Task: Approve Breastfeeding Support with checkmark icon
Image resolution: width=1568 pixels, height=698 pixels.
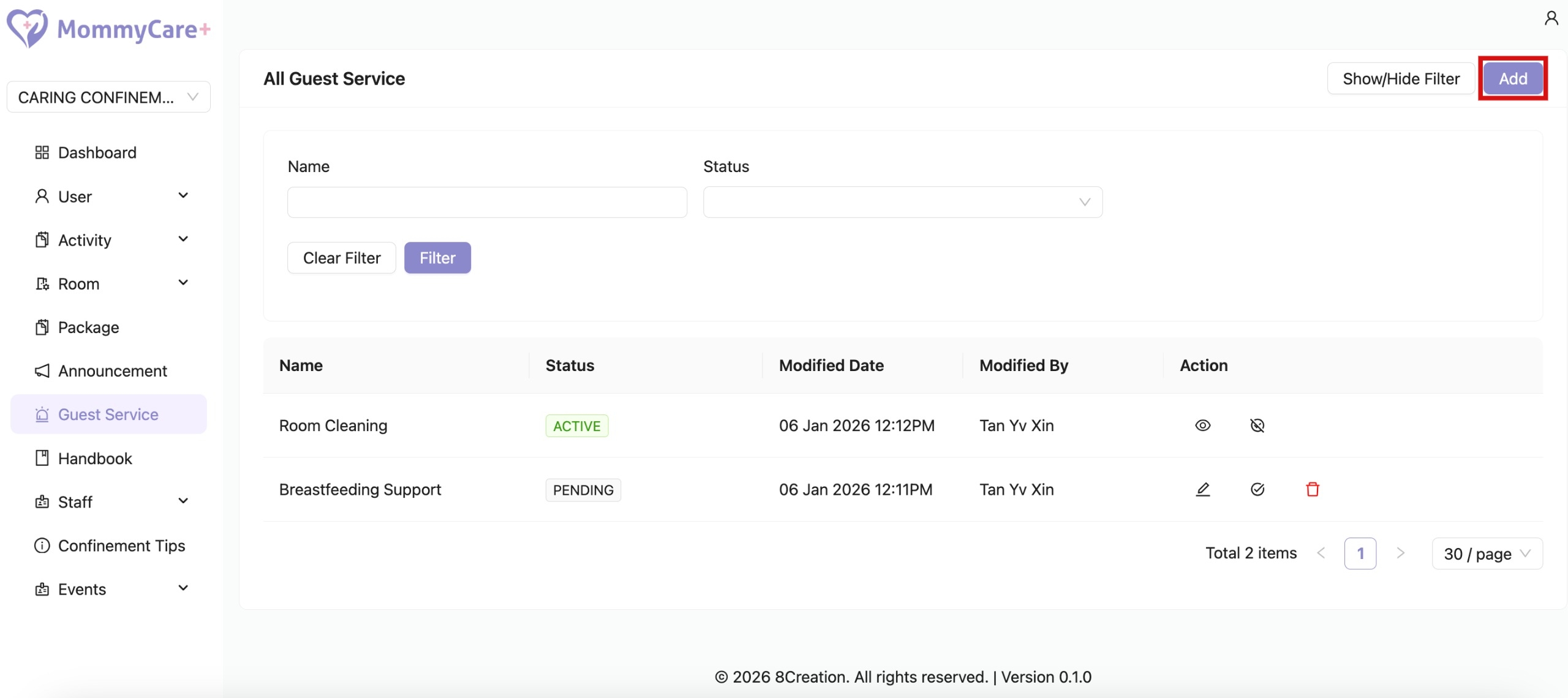Action: 1257,489
